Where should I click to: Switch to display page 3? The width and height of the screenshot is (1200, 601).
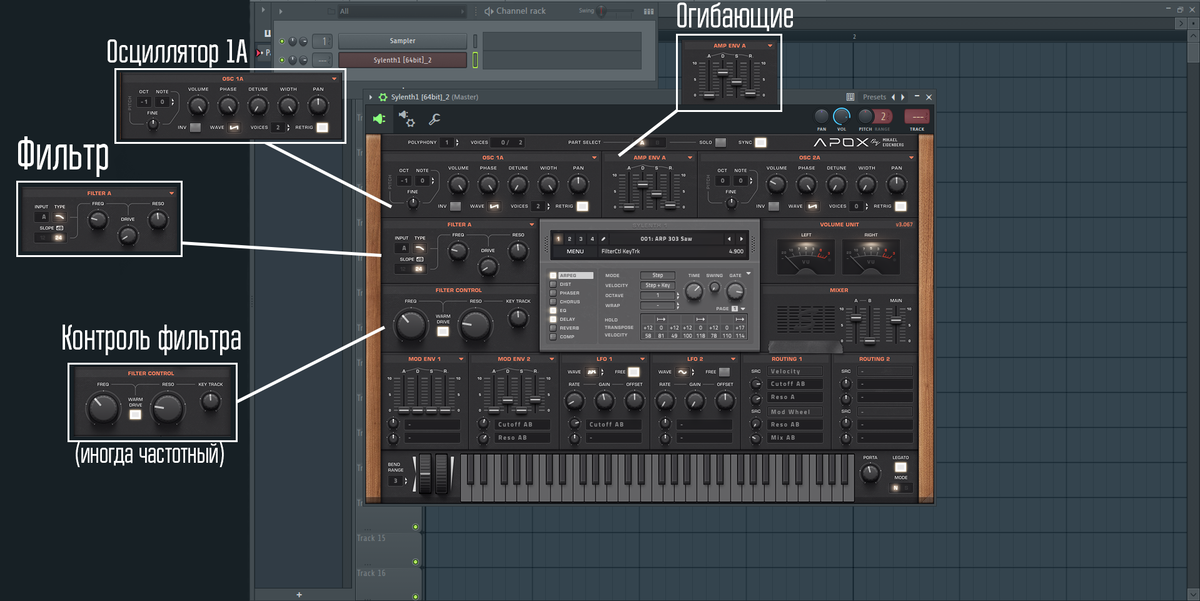tap(580, 239)
